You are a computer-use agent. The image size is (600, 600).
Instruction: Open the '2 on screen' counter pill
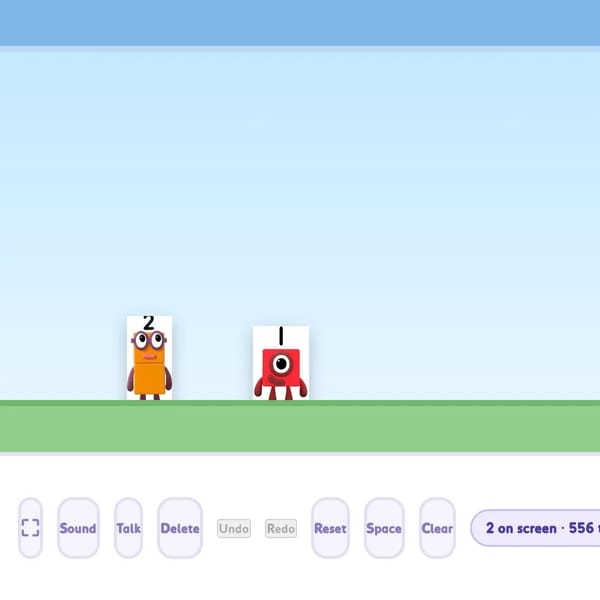(536, 528)
